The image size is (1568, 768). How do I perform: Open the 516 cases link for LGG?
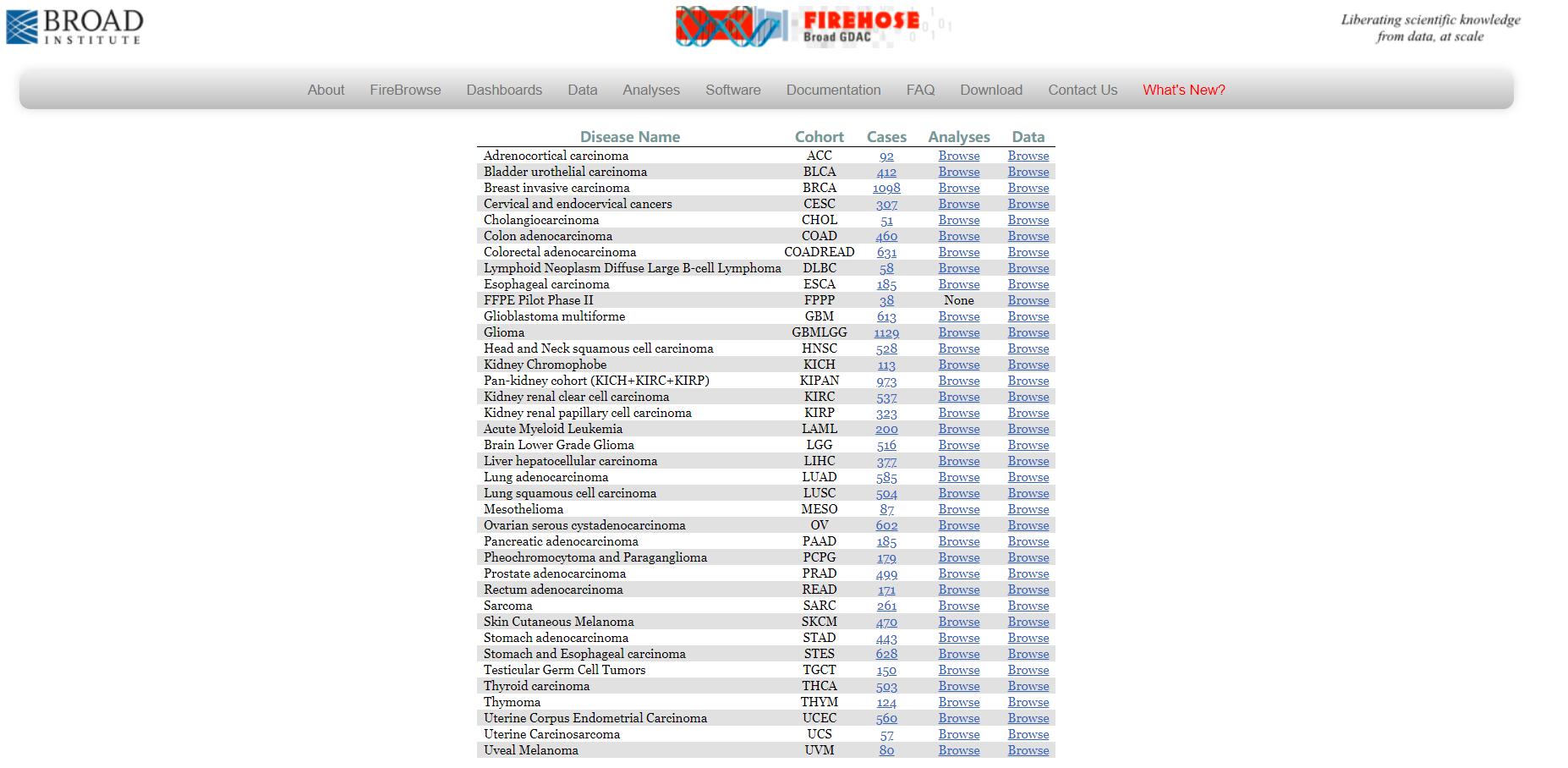[886, 445]
